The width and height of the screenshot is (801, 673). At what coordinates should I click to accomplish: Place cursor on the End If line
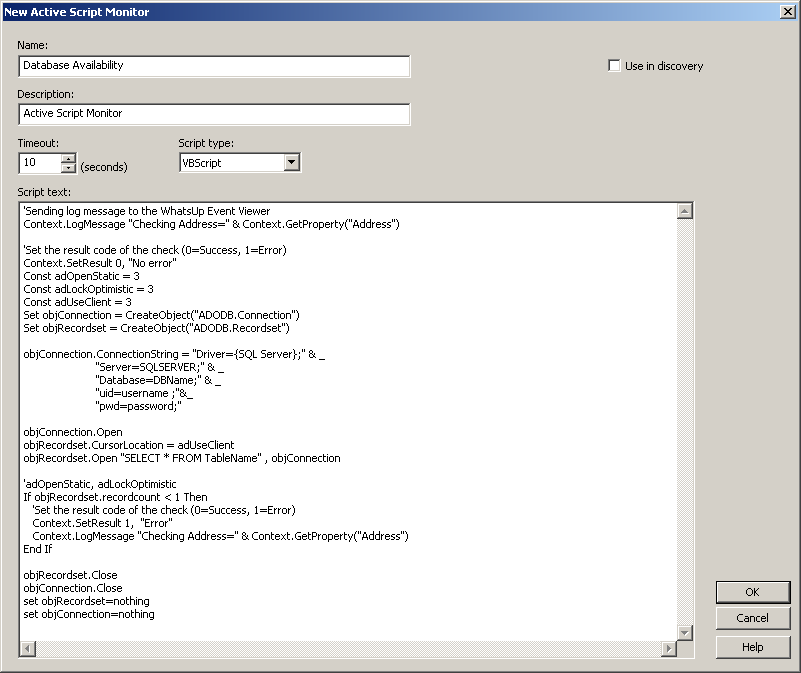[38, 549]
